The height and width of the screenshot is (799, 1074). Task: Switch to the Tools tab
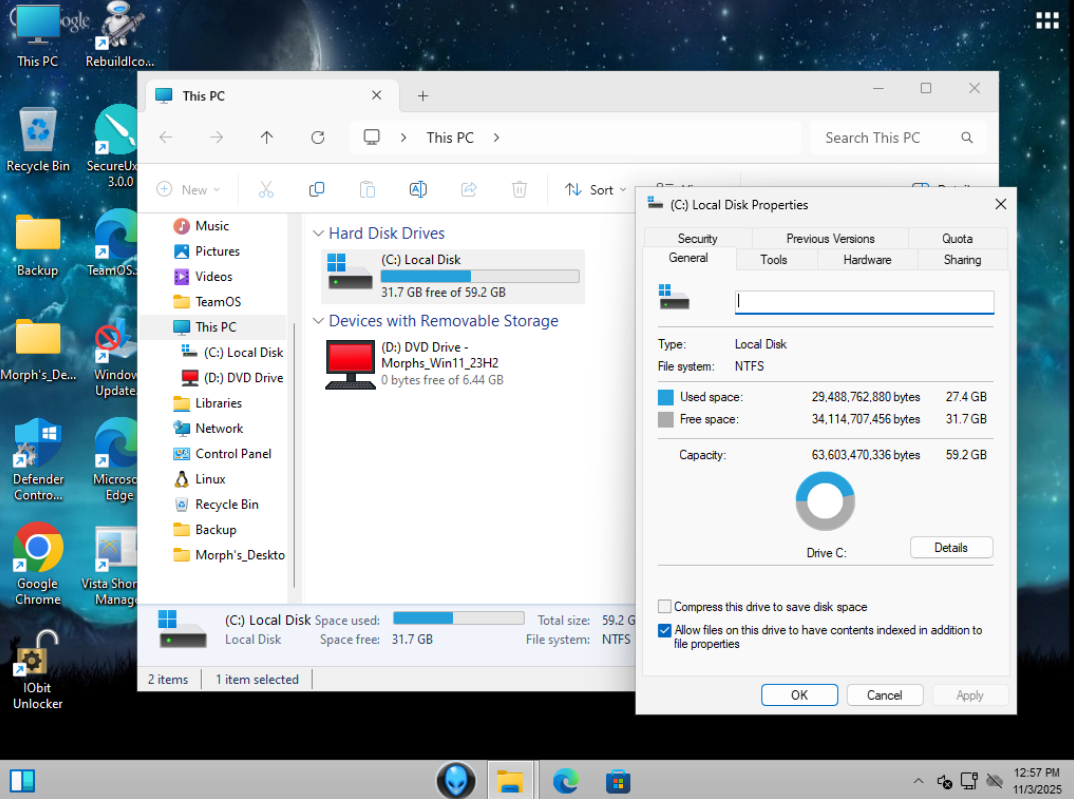773,260
